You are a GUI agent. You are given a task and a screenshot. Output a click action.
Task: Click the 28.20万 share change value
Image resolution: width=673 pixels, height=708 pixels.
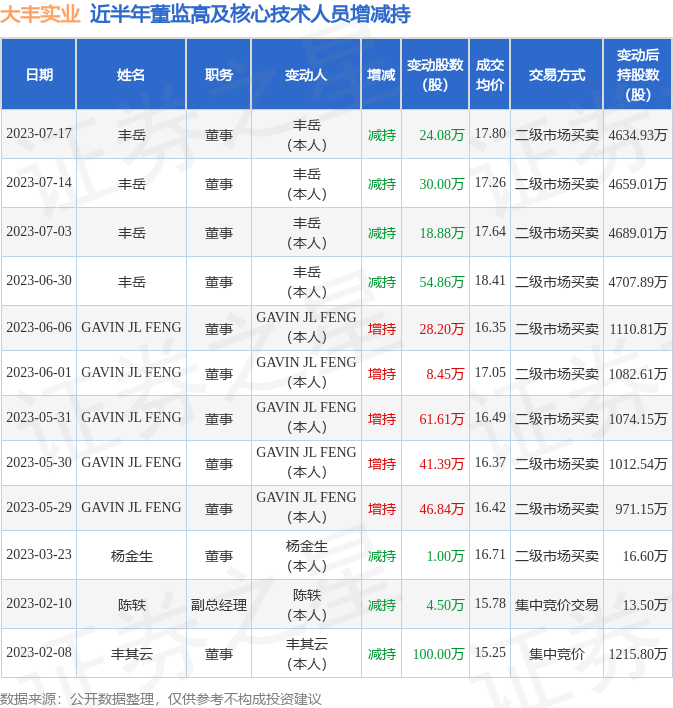[x=441, y=329]
